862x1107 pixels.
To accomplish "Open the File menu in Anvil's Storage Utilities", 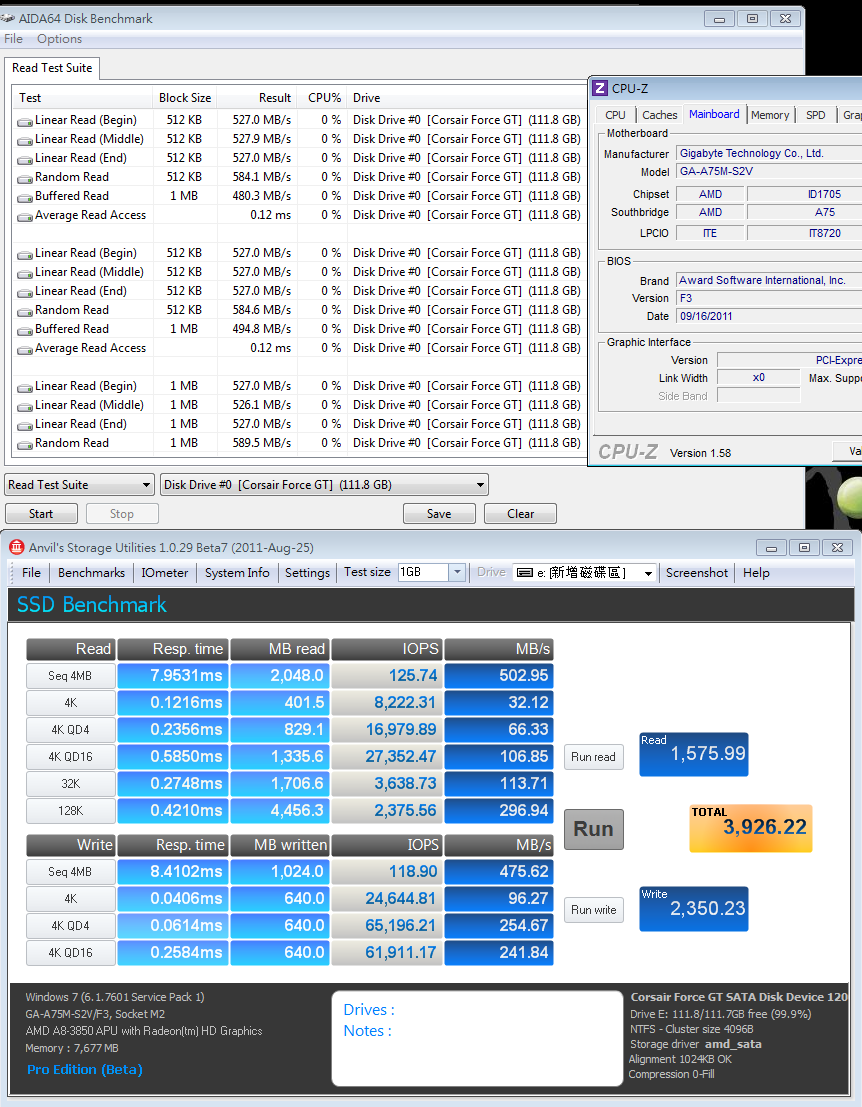I will coord(31,573).
